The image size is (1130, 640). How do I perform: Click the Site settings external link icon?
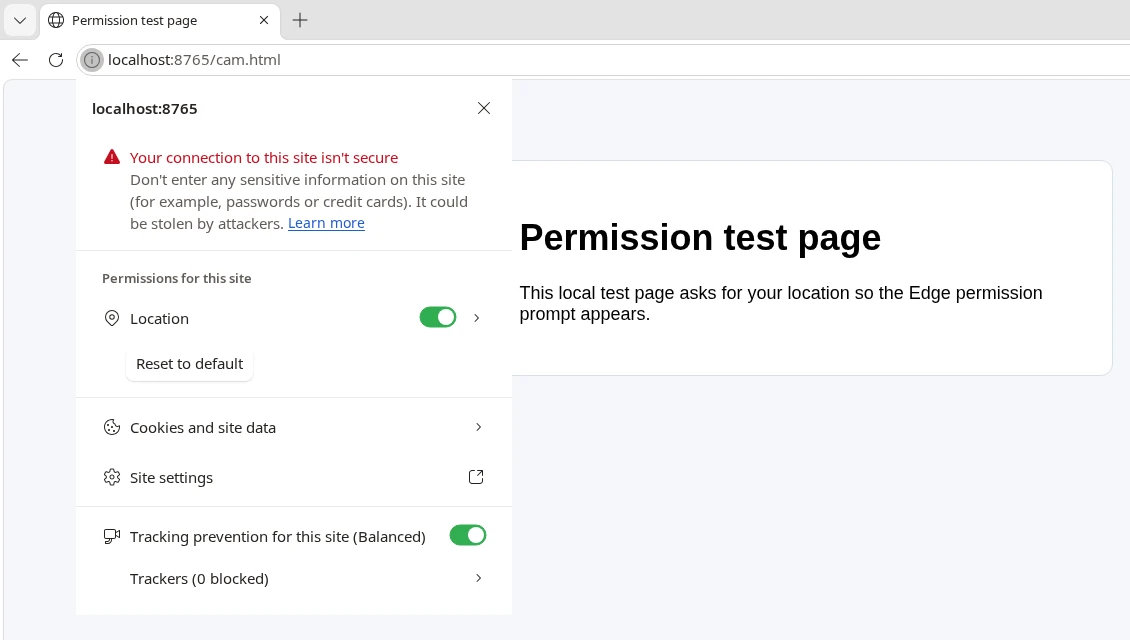(x=476, y=477)
